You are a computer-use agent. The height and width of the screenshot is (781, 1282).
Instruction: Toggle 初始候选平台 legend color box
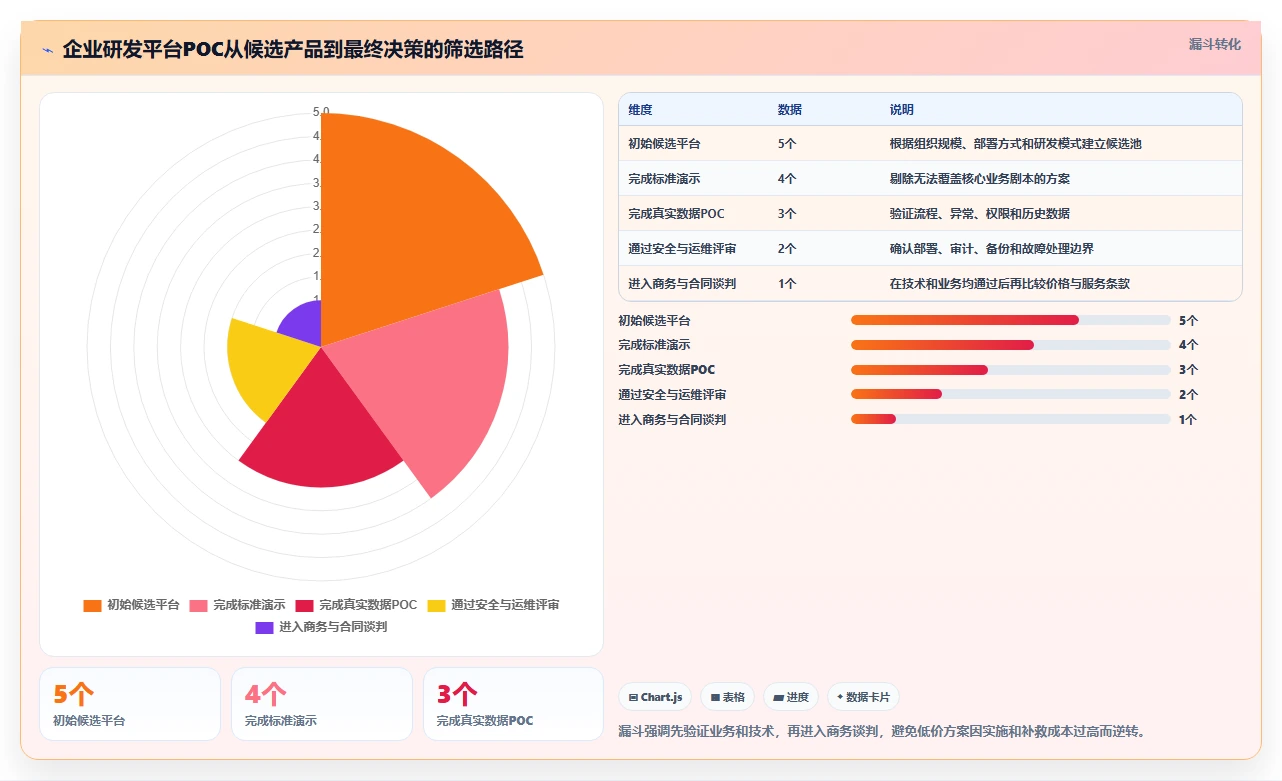click(x=92, y=605)
